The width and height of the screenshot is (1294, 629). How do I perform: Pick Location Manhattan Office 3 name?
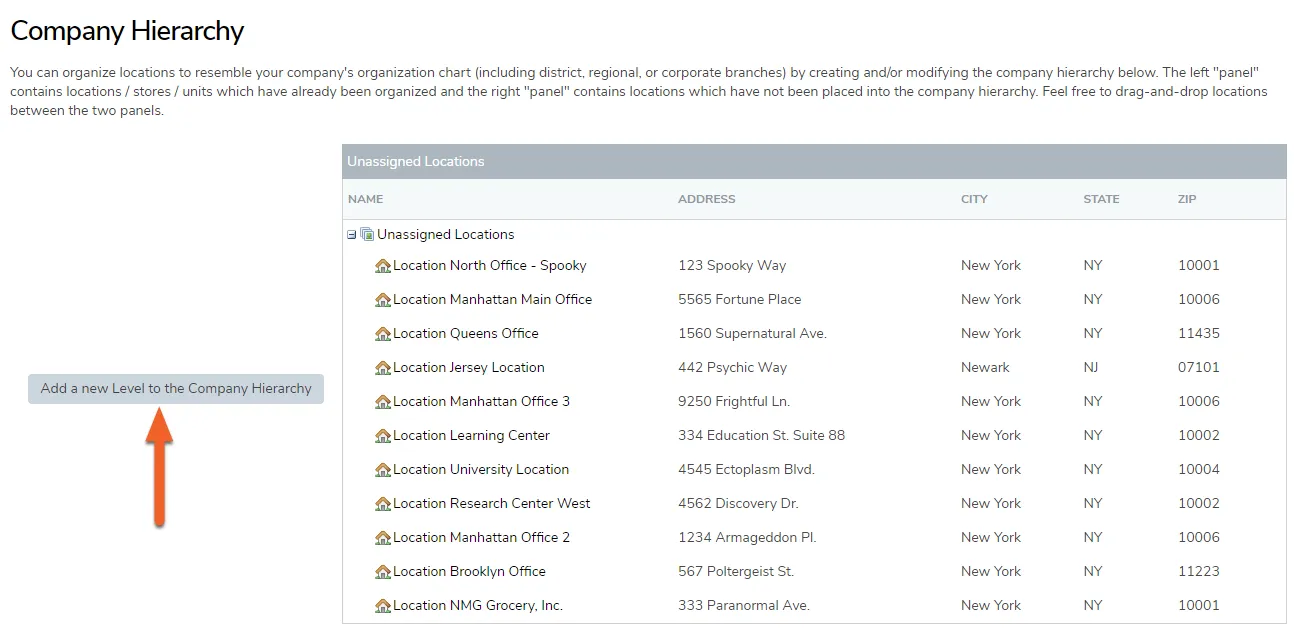click(x=481, y=402)
